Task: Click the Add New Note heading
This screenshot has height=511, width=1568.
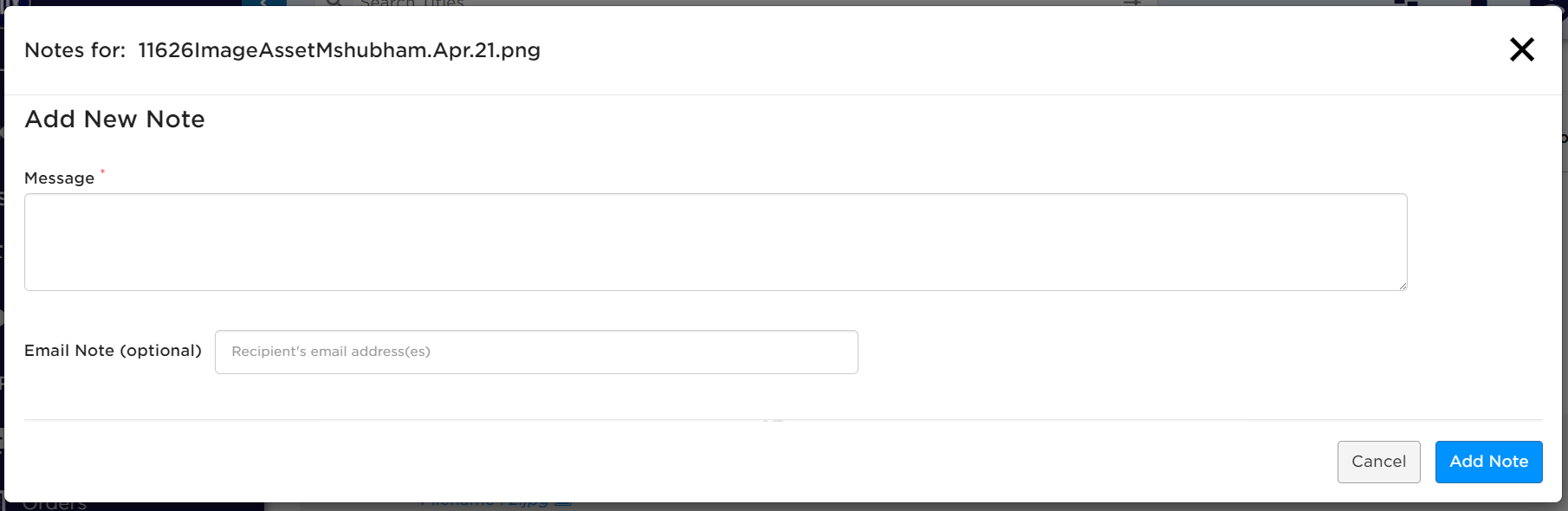Action: (x=114, y=120)
